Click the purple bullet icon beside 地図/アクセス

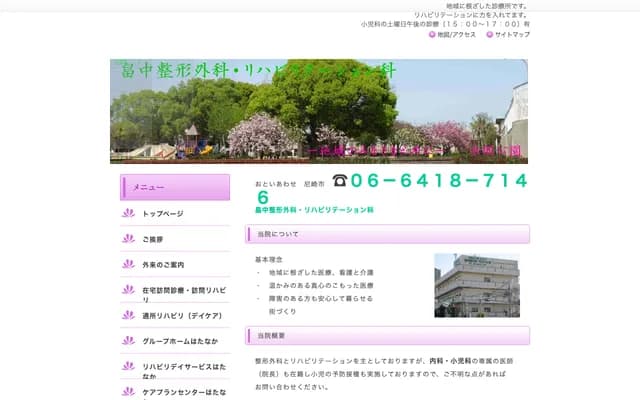click(x=432, y=35)
